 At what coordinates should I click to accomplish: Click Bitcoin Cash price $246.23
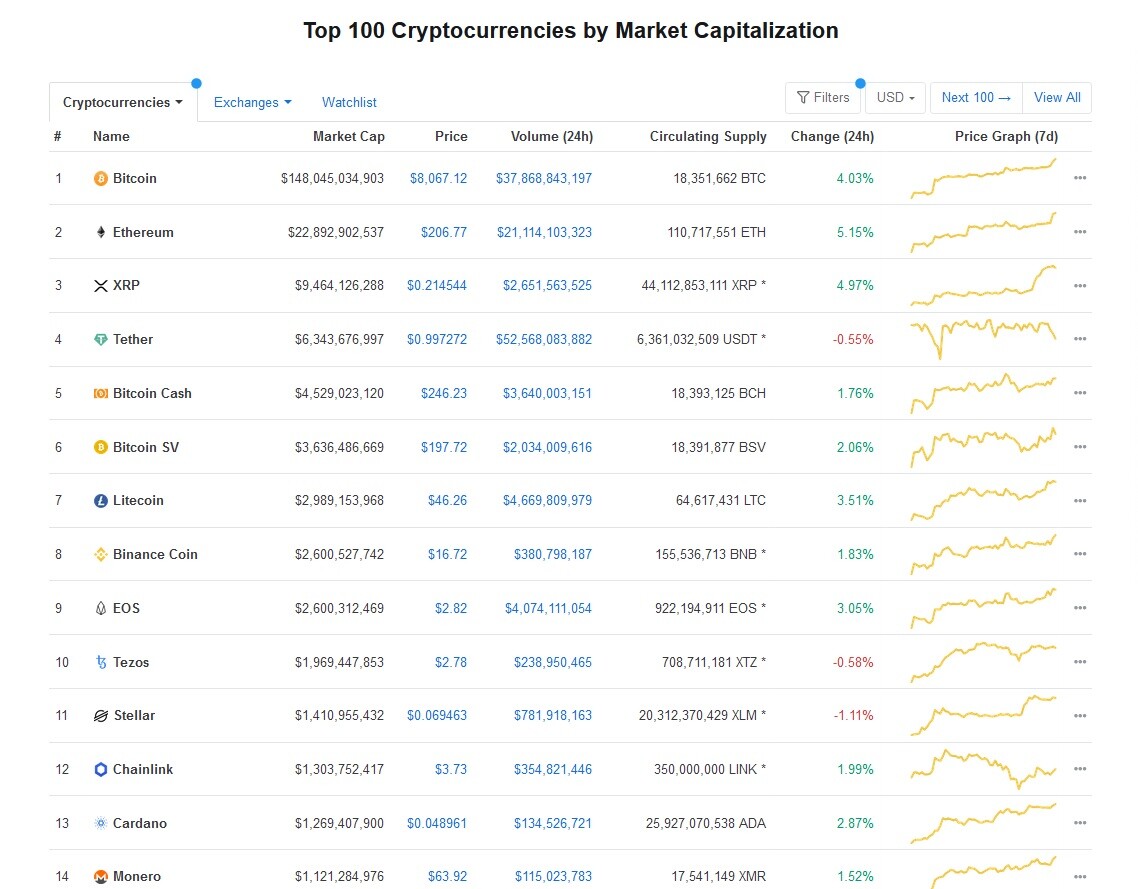click(443, 393)
